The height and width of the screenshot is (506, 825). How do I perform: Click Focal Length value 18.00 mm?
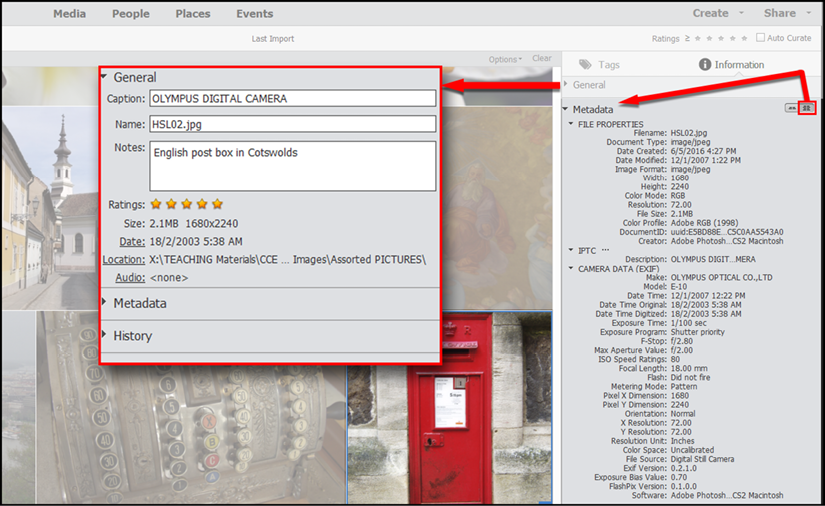click(x=689, y=368)
